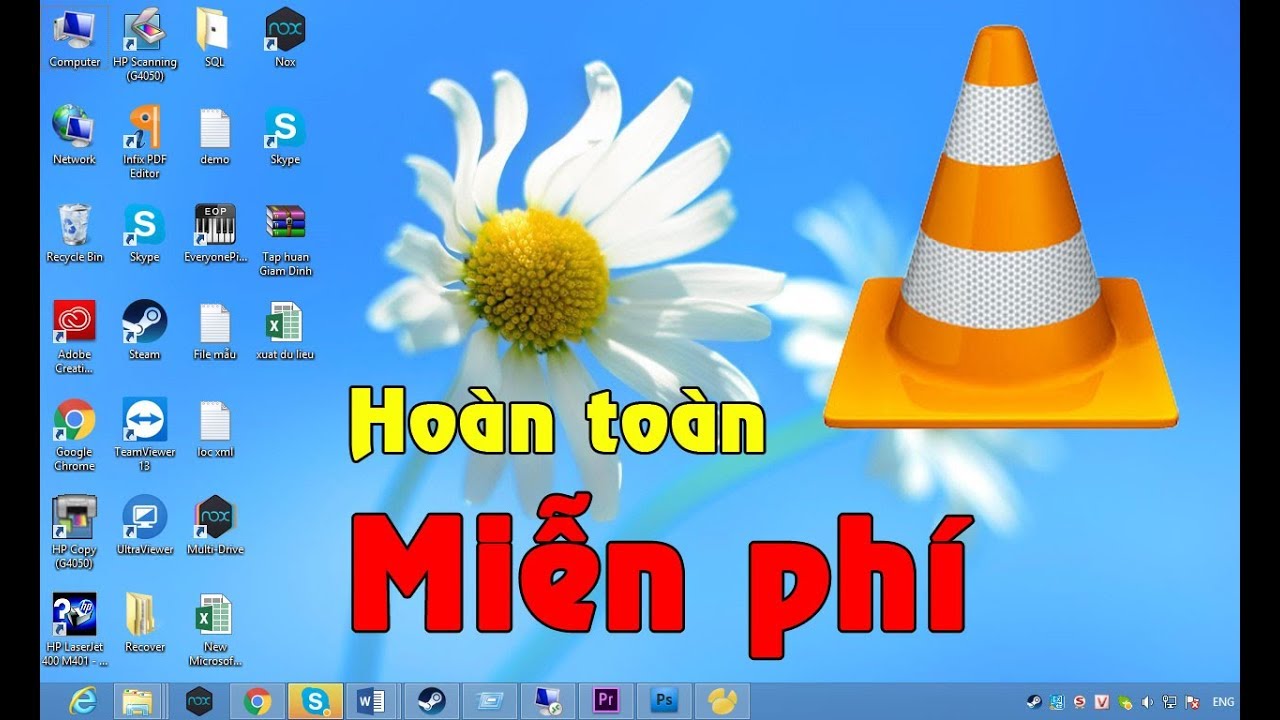Select New Microsoft Excel file icon
The image size is (1280, 720).
(x=215, y=629)
